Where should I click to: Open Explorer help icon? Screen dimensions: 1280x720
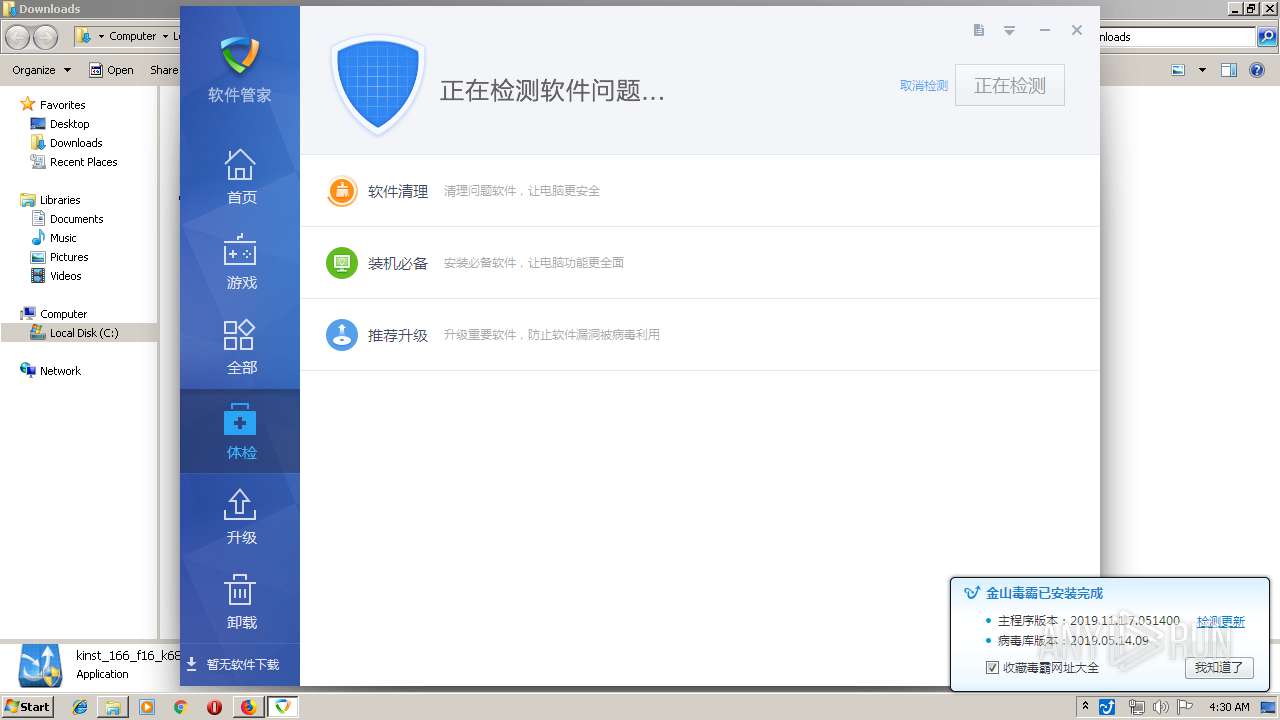[x=1258, y=70]
